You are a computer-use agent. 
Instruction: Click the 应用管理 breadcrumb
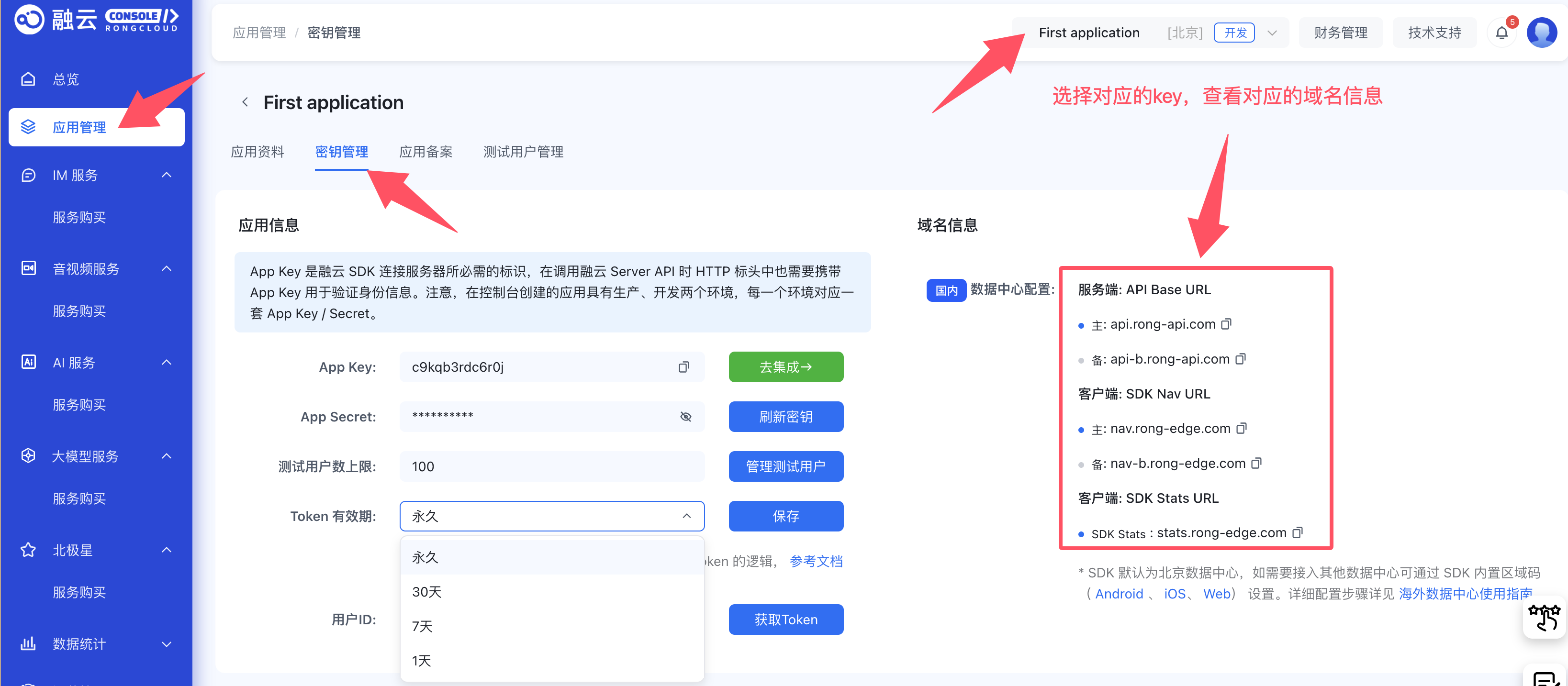point(259,33)
